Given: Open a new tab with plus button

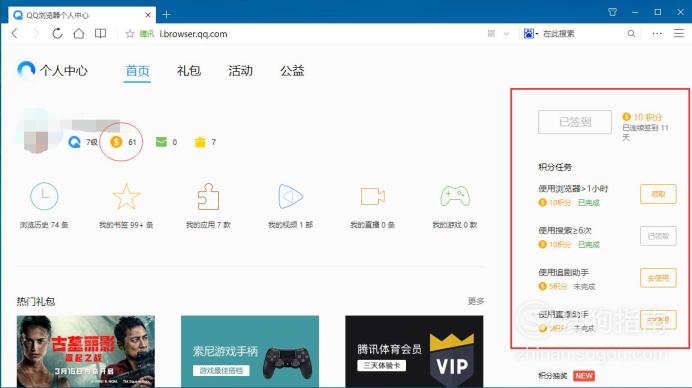Looking at the screenshot, I should tap(166, 15).
